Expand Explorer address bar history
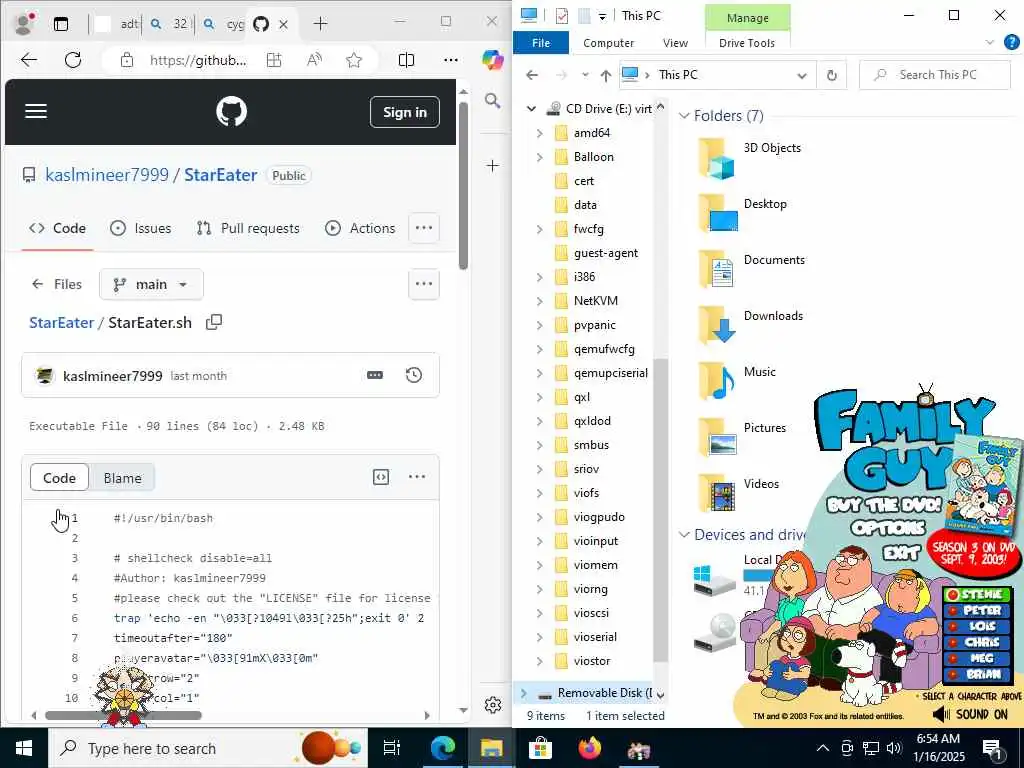The height and width of the screenshot is (768, 1024). pos(802,75)
